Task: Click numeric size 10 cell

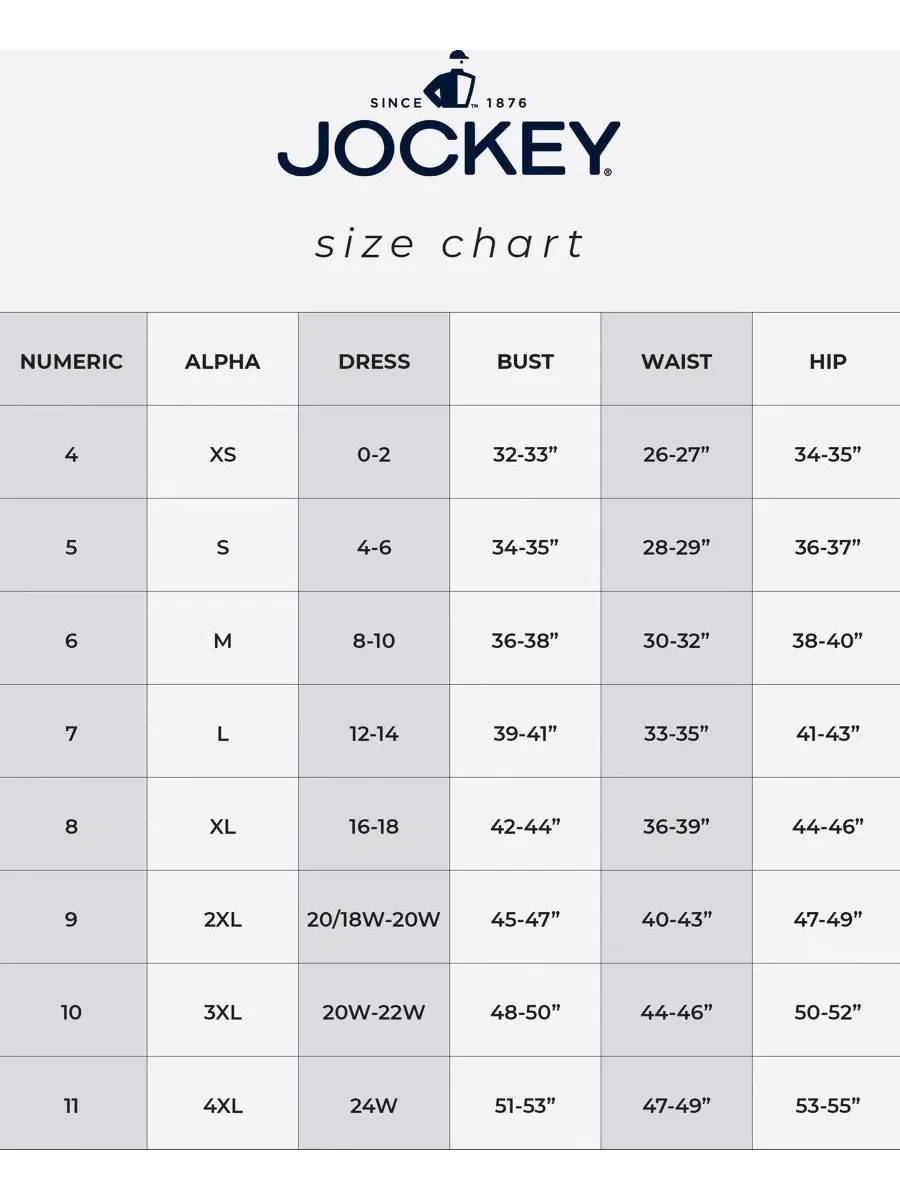Action: (x=71, y=1012)
